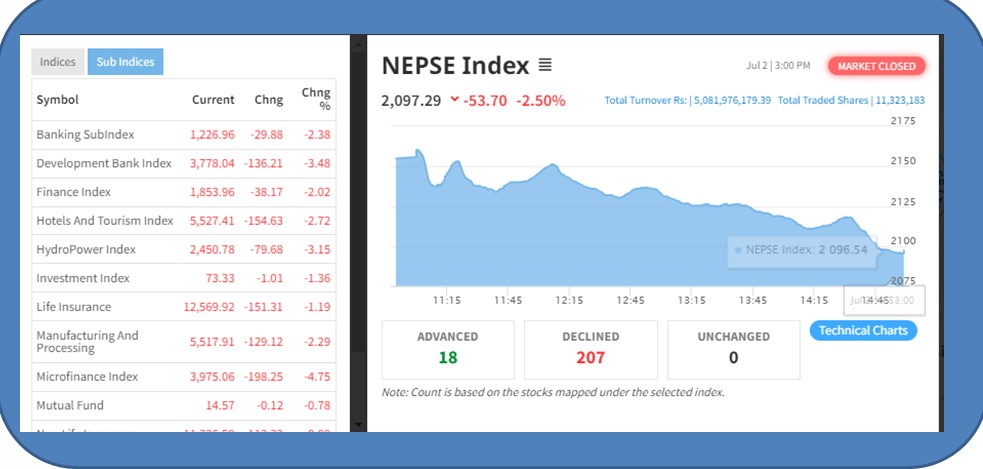The image size is (983, 469).
Task: Open Technical Charts
Action: pos(862,331)
